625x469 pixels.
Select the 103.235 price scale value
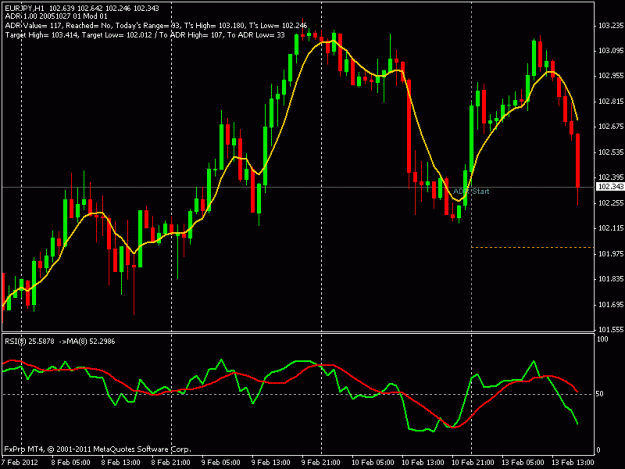[x=611, y=26]
